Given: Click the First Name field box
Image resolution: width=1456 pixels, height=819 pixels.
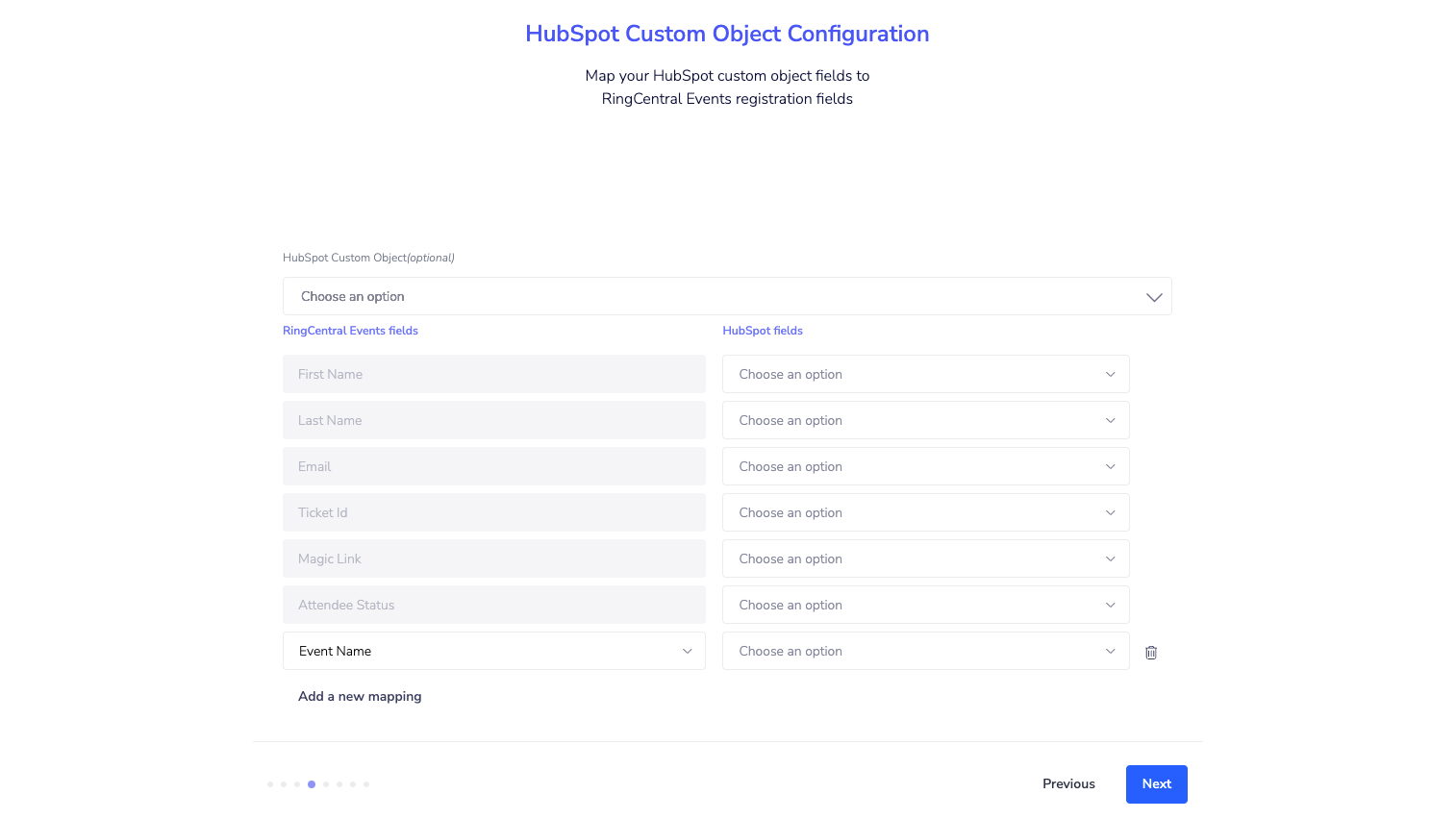Looking at the screenshot, I should tap(493, 374).
